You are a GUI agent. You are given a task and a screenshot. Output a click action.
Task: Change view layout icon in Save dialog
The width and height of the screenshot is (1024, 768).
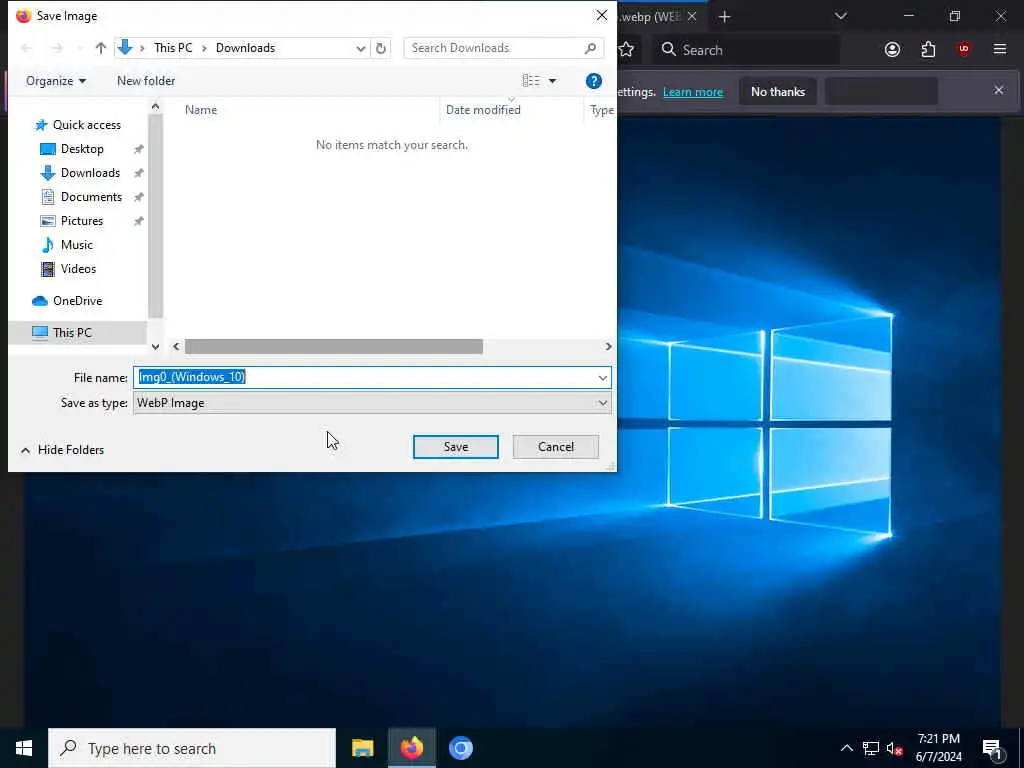[531, 81]
